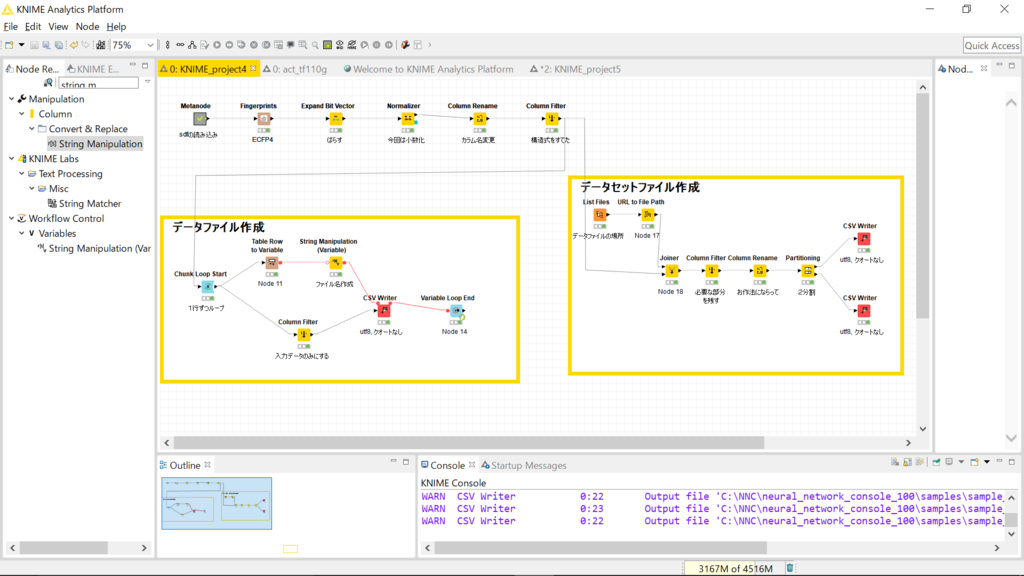The width and height of the screenshot is (1024, 576).
Task: Select the Metanode node on canvas
Action: click(200, 119)
